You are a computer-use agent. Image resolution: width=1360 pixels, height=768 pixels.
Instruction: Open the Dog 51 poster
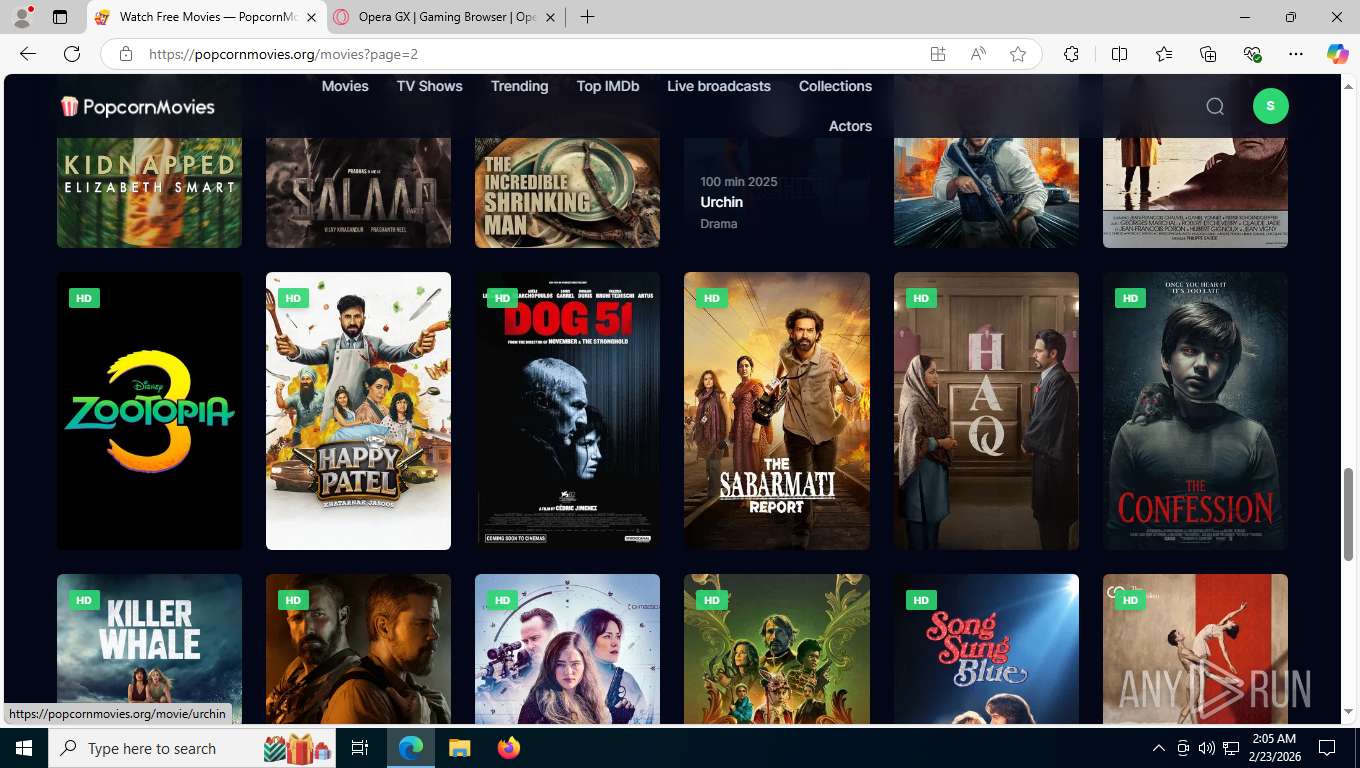567,411
